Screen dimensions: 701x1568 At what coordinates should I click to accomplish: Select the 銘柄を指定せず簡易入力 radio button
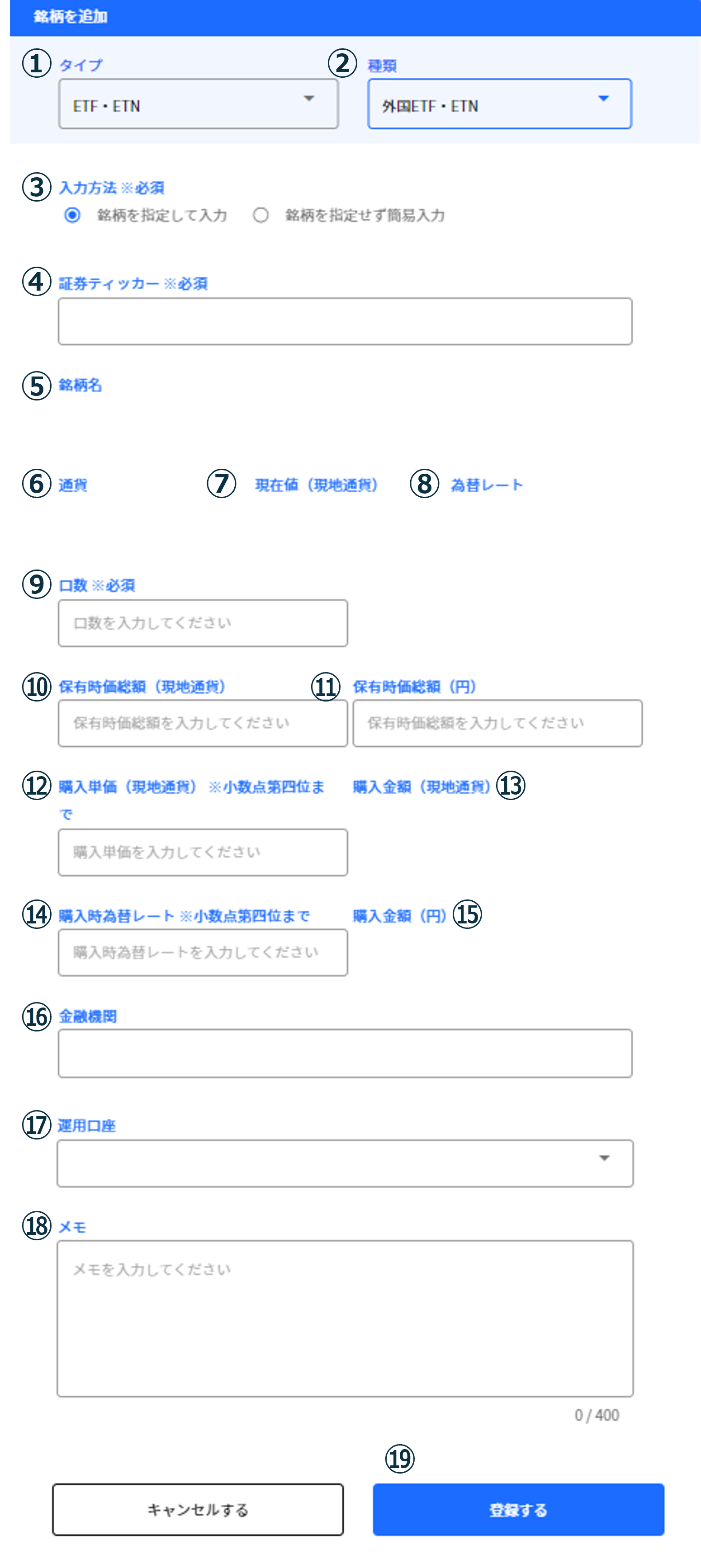click(x=261, y=216)
